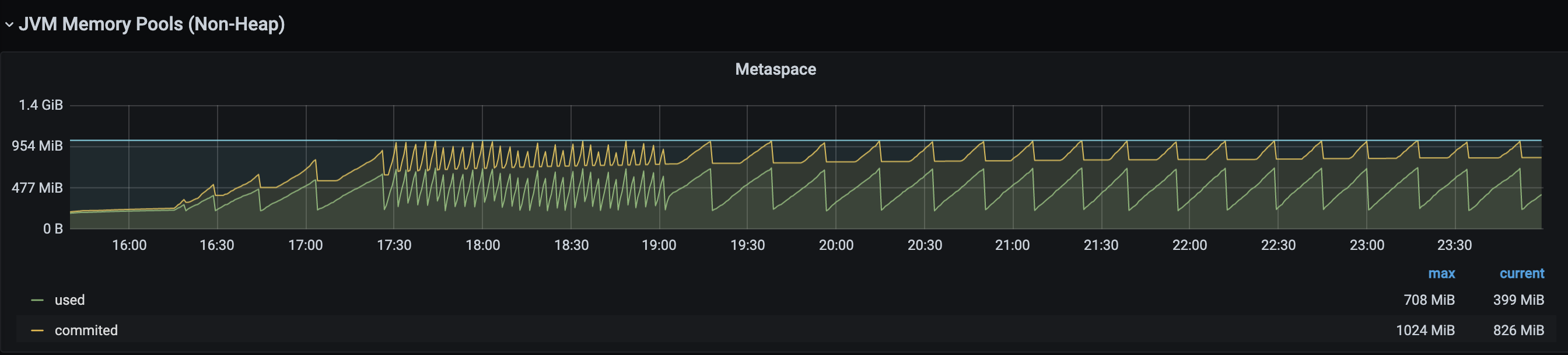Click the 17:30 time axis label
The image size is (1568, 355).
[394, 245]
